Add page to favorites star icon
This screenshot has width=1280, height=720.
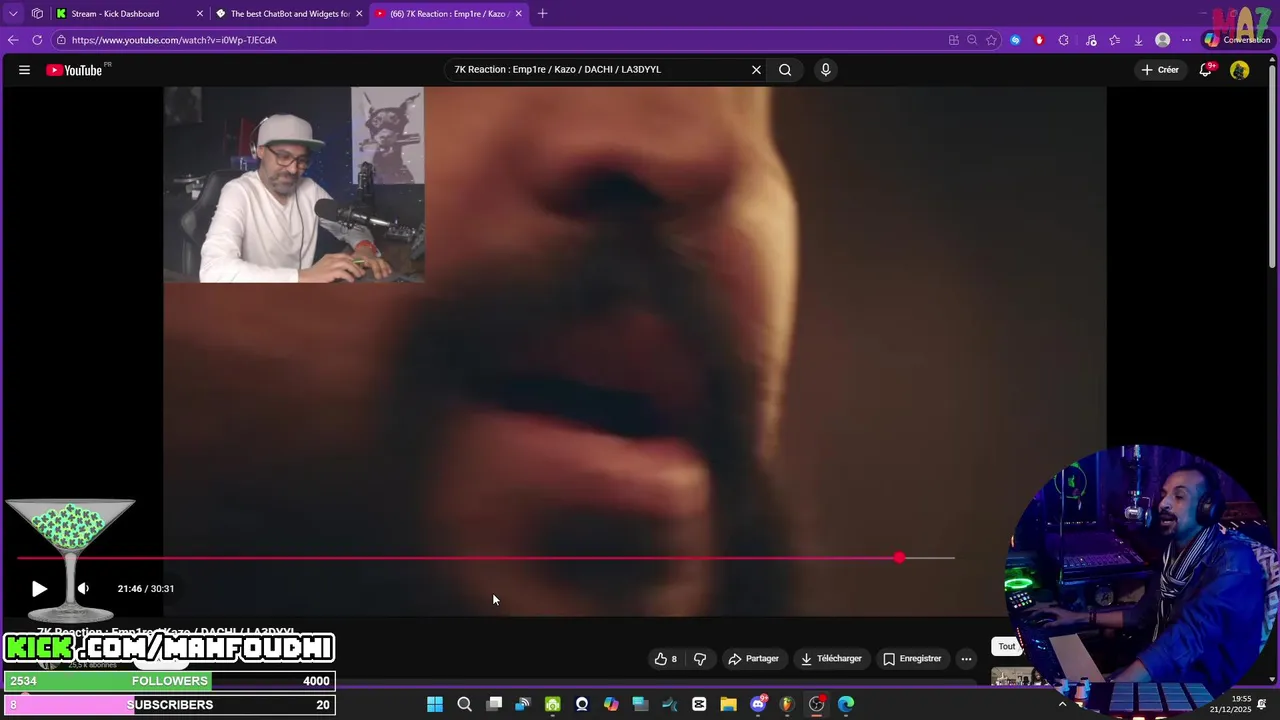991,40
